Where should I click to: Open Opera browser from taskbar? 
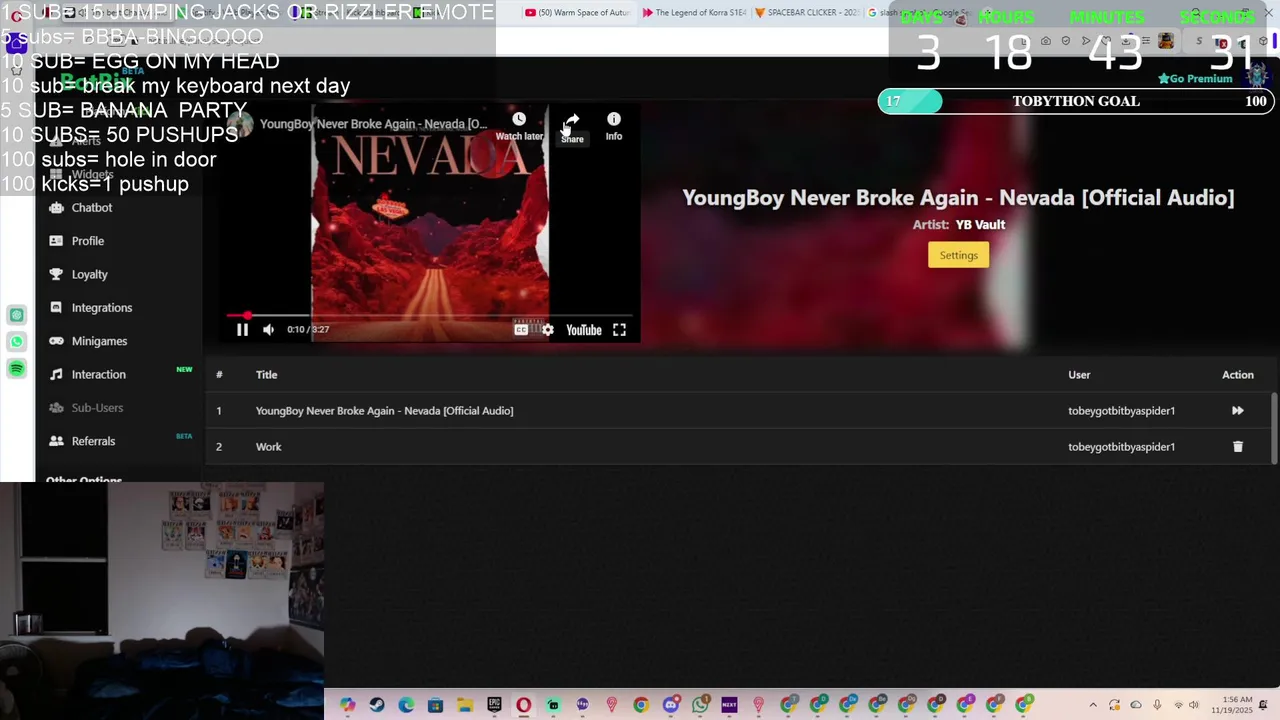(523, 705)
